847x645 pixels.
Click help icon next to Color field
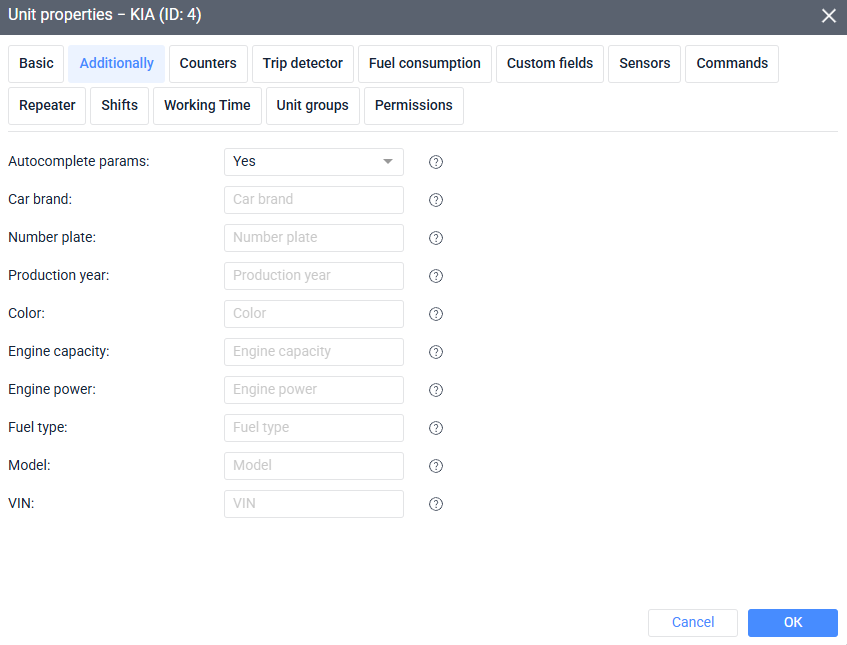[x=436, y=314]
